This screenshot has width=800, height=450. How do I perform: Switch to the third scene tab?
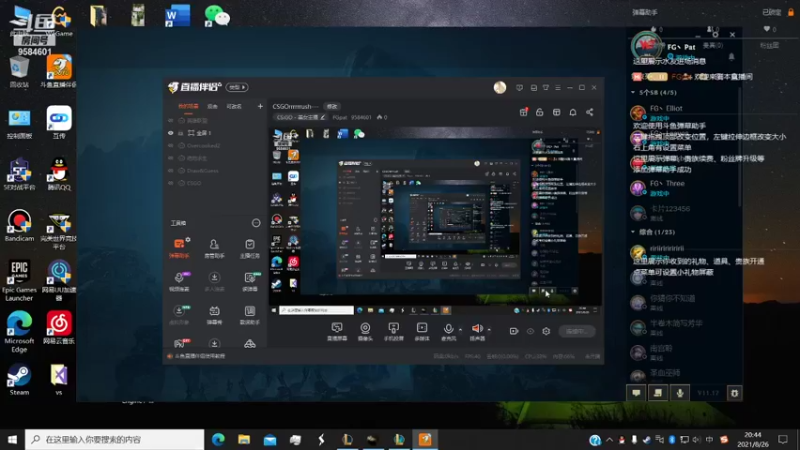pyautogui.click(x=234, y=106)
